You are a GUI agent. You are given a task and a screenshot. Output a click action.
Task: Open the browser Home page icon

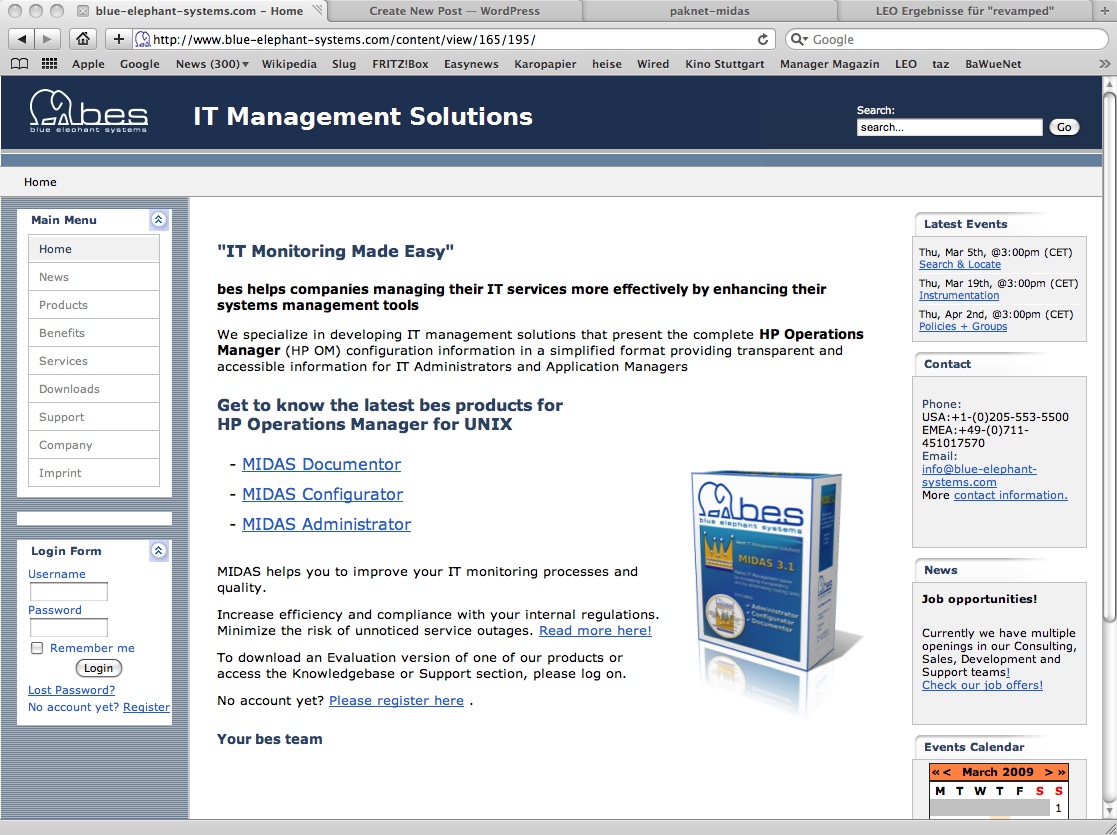[x=83, y=39]
